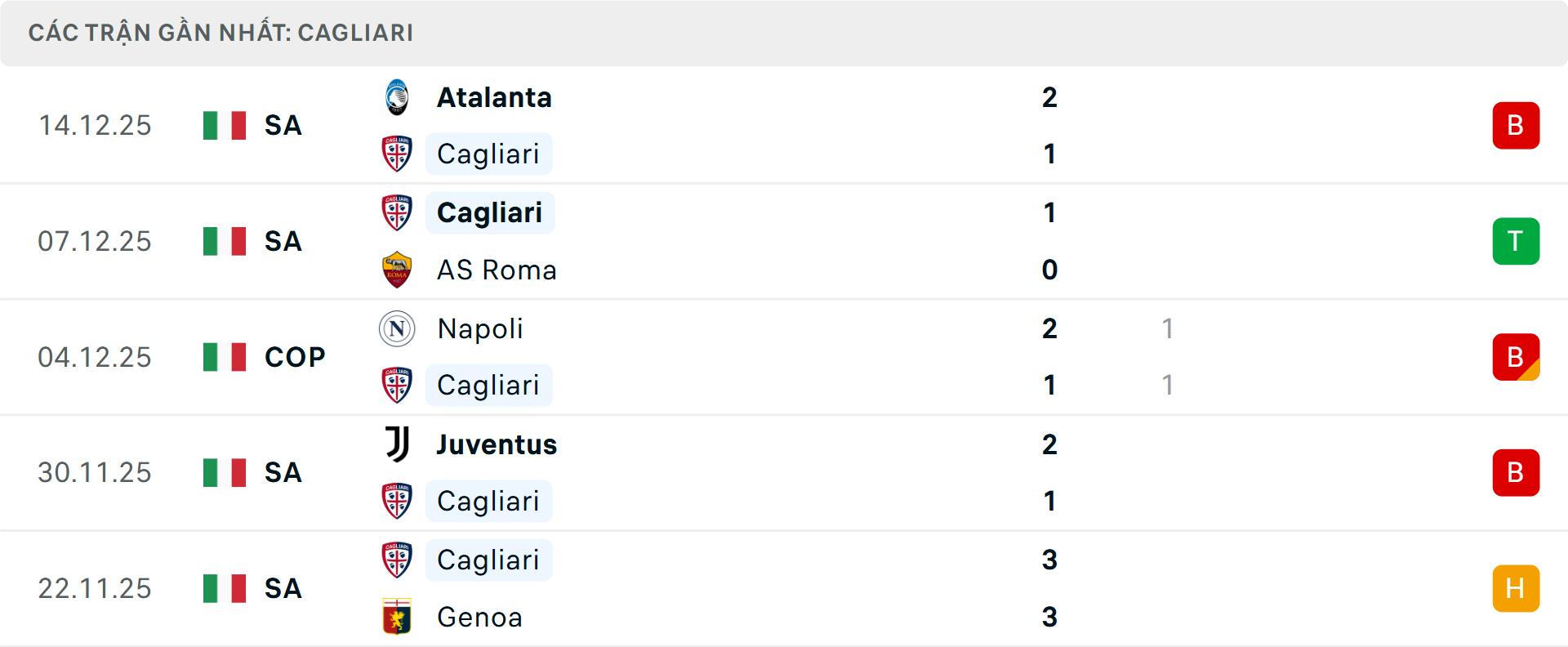Open the Juventus crest icon
This screenshot has height=647, width=1568.
(397, 444)
